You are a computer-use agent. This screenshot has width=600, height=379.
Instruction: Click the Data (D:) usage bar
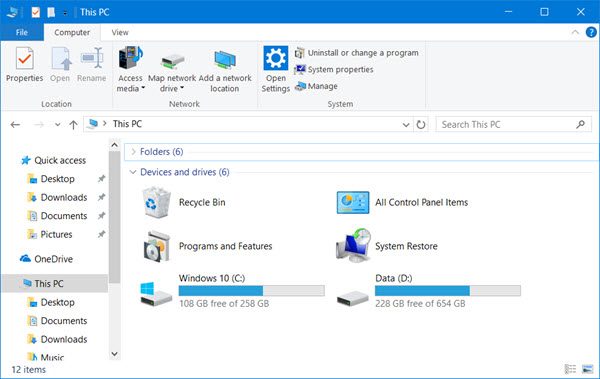tap(448, 291)
